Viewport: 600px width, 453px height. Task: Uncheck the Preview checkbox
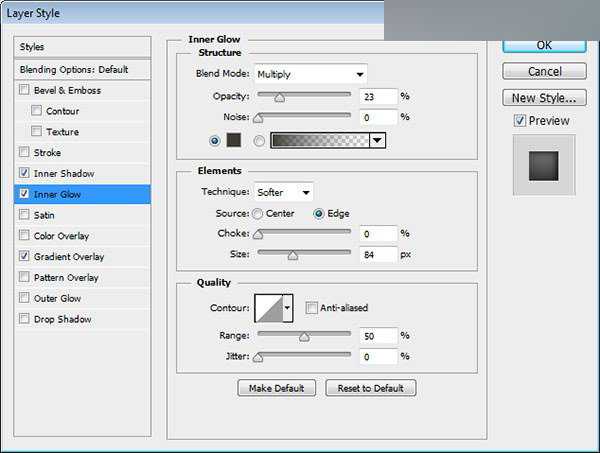point(519,121)
